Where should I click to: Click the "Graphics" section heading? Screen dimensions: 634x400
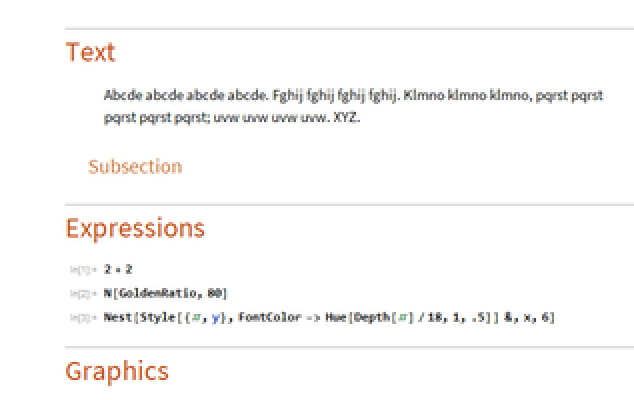(x=117, y=372)
